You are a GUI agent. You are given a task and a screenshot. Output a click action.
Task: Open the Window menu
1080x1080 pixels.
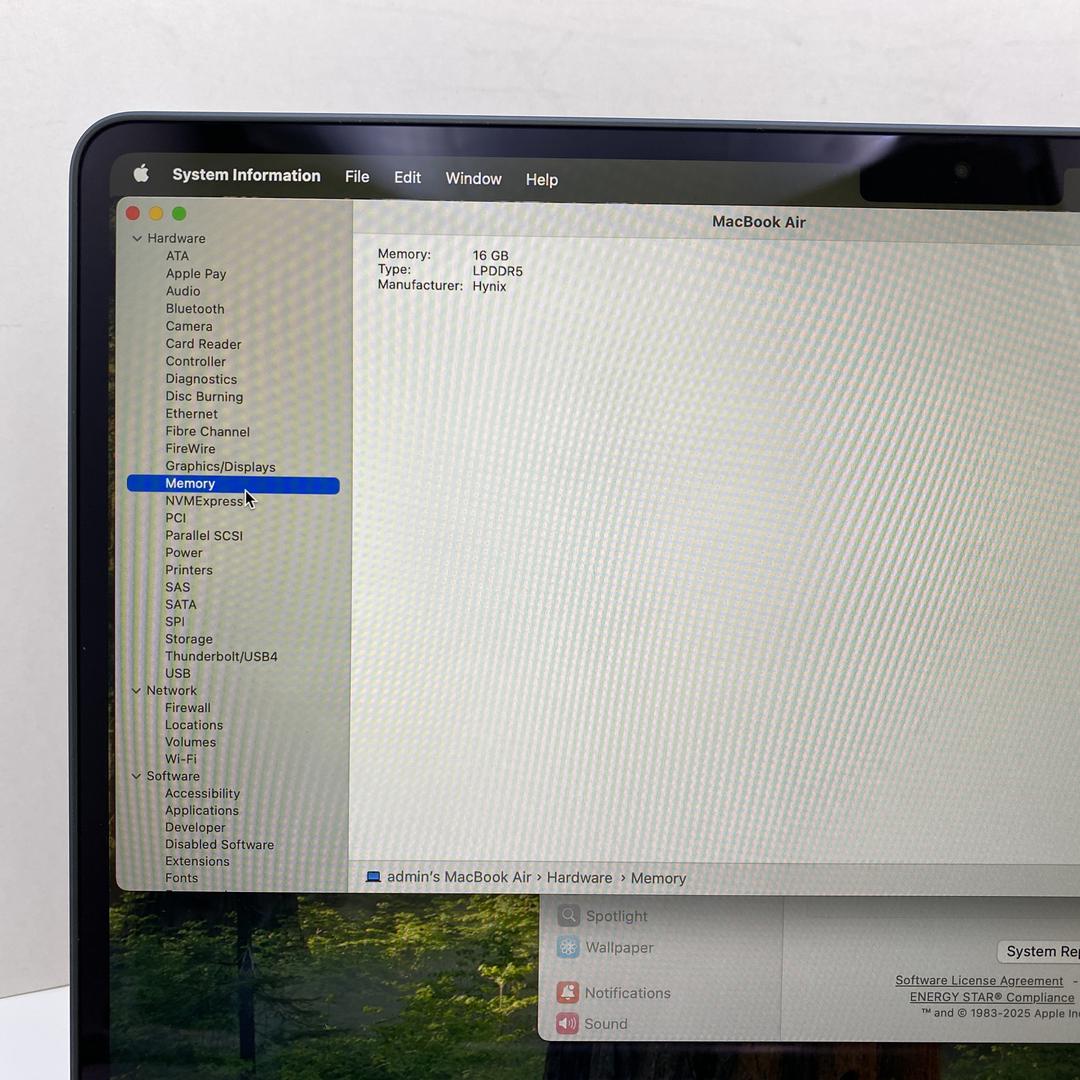(473, 179)
